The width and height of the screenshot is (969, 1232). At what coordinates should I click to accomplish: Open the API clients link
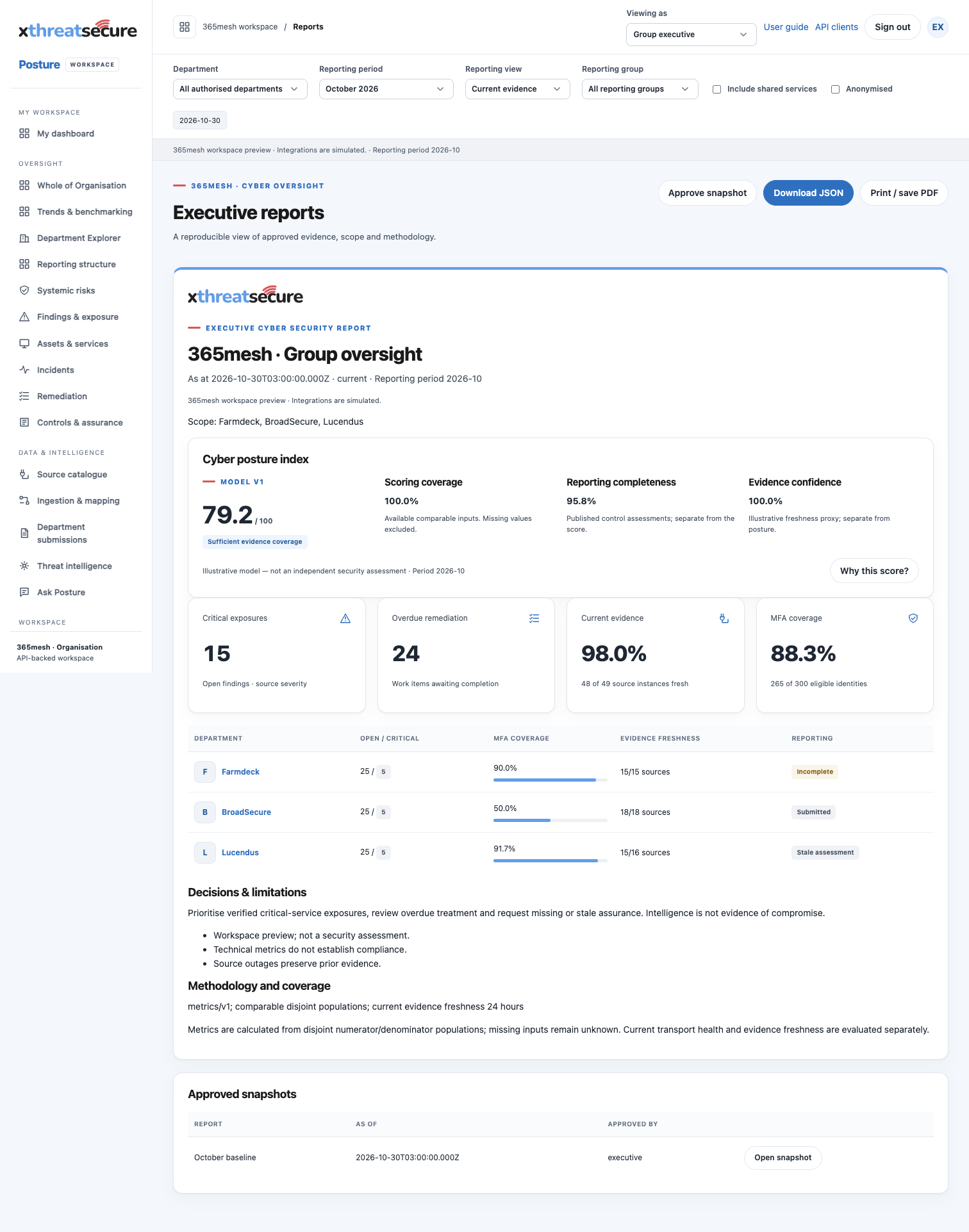(x=836, y=27)
